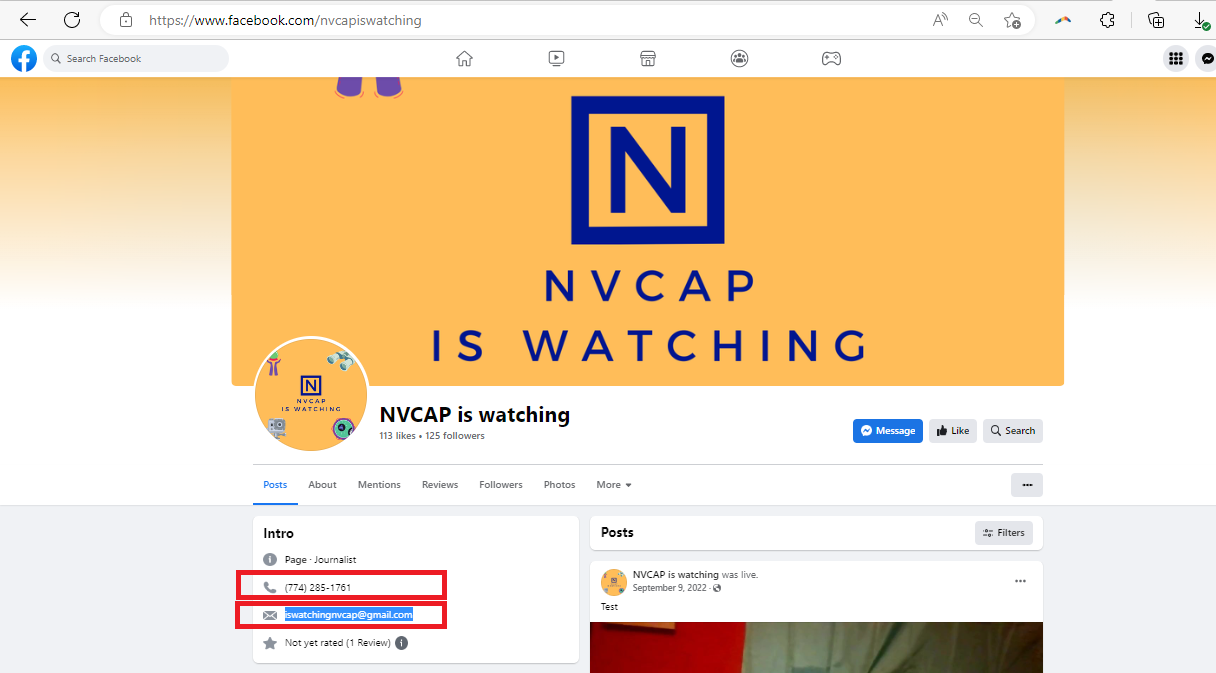Click Not yet rated (1 Review) text
Image resolution: width=1216 pixels, height=673 pixels.
coord(338,643)
